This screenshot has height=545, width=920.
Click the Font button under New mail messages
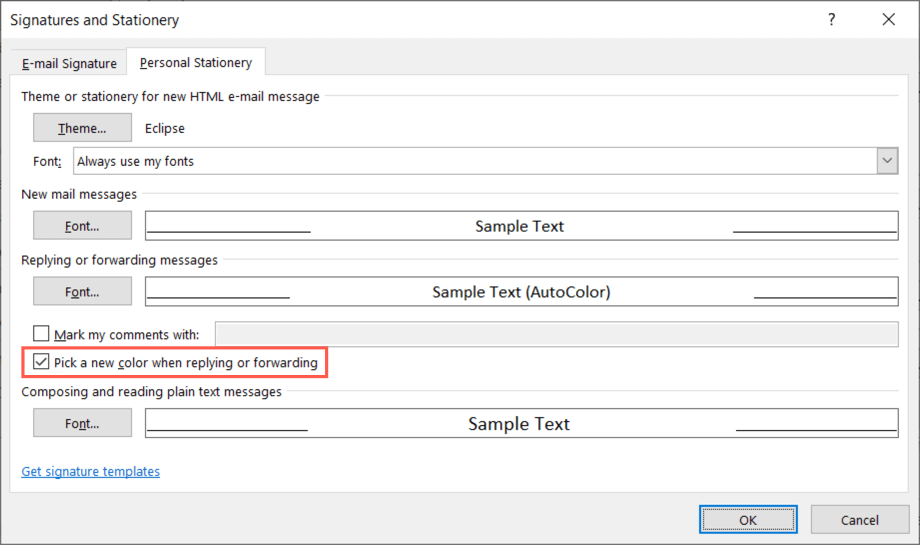[82, 226]
